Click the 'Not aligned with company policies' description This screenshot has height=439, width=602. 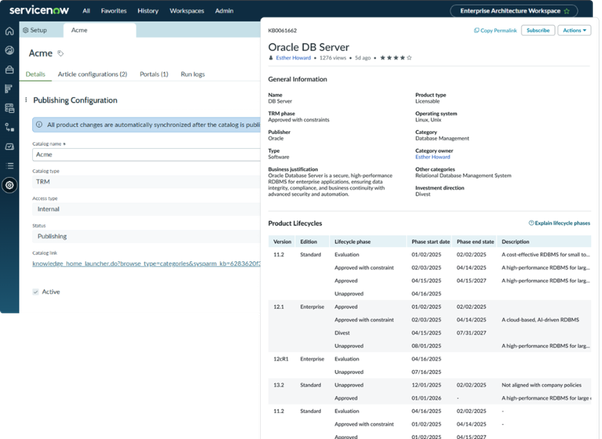pyautogui.click(x=541, y=385)
